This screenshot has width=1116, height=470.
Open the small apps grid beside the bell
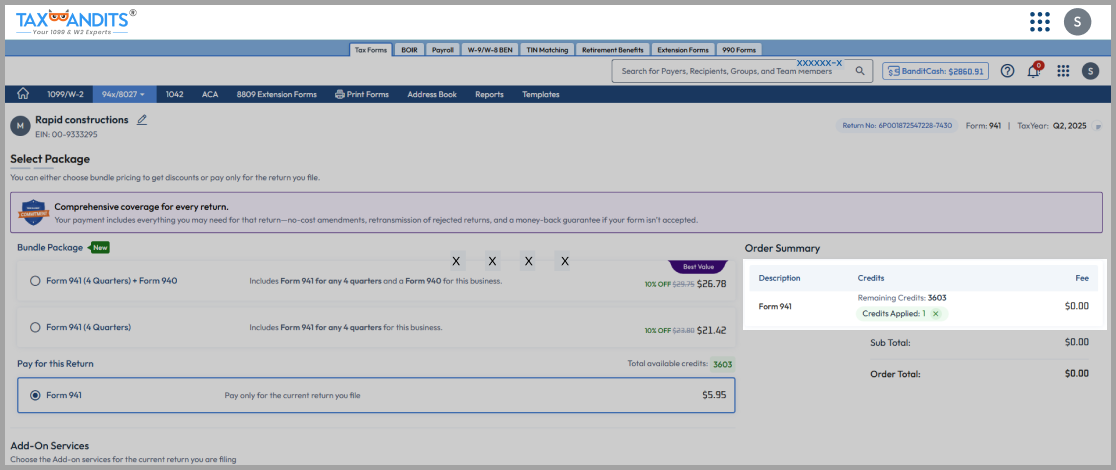click(1063, 70)
